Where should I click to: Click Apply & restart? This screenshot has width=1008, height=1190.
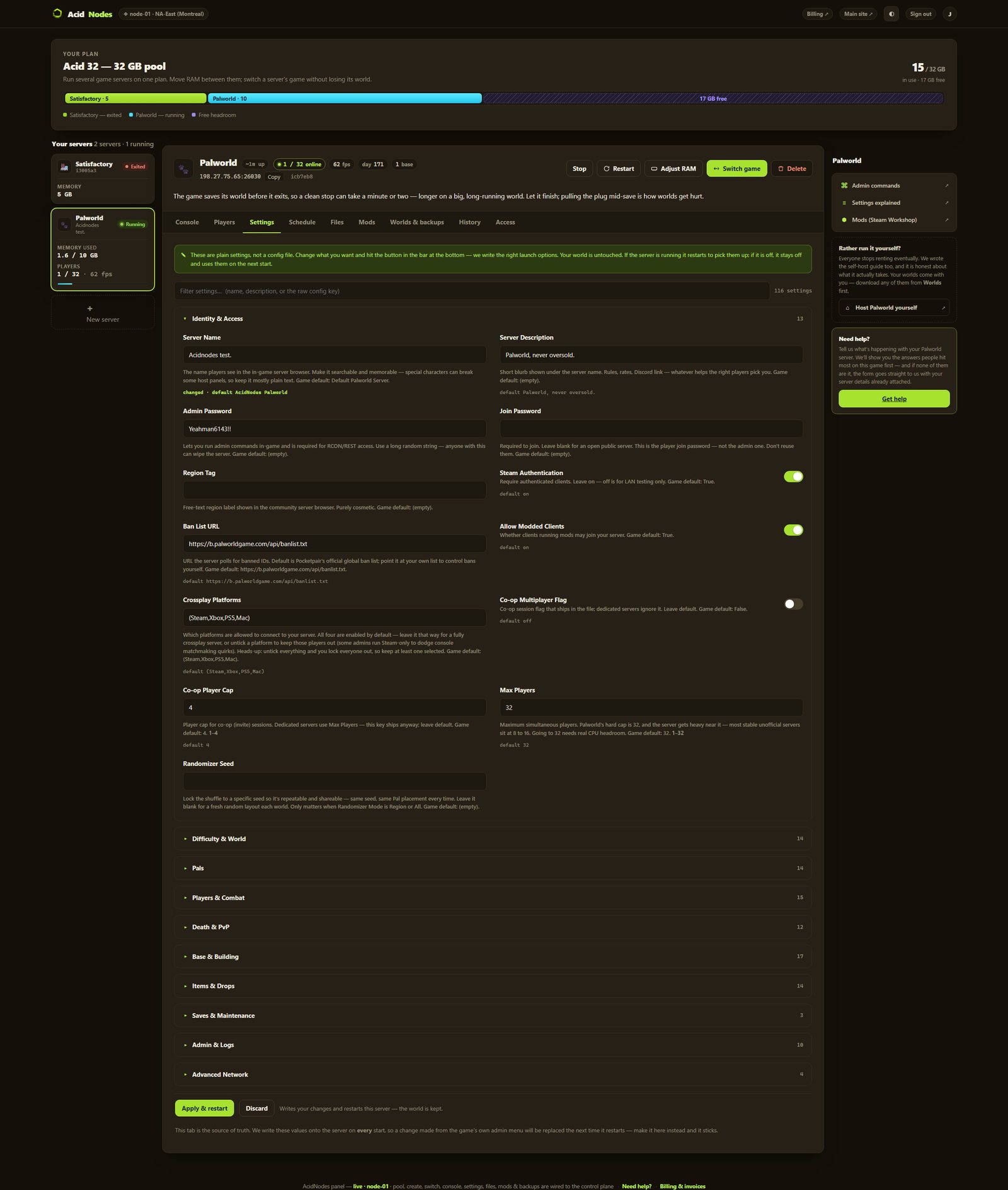pyautogui.click(x=205, y=1109)
